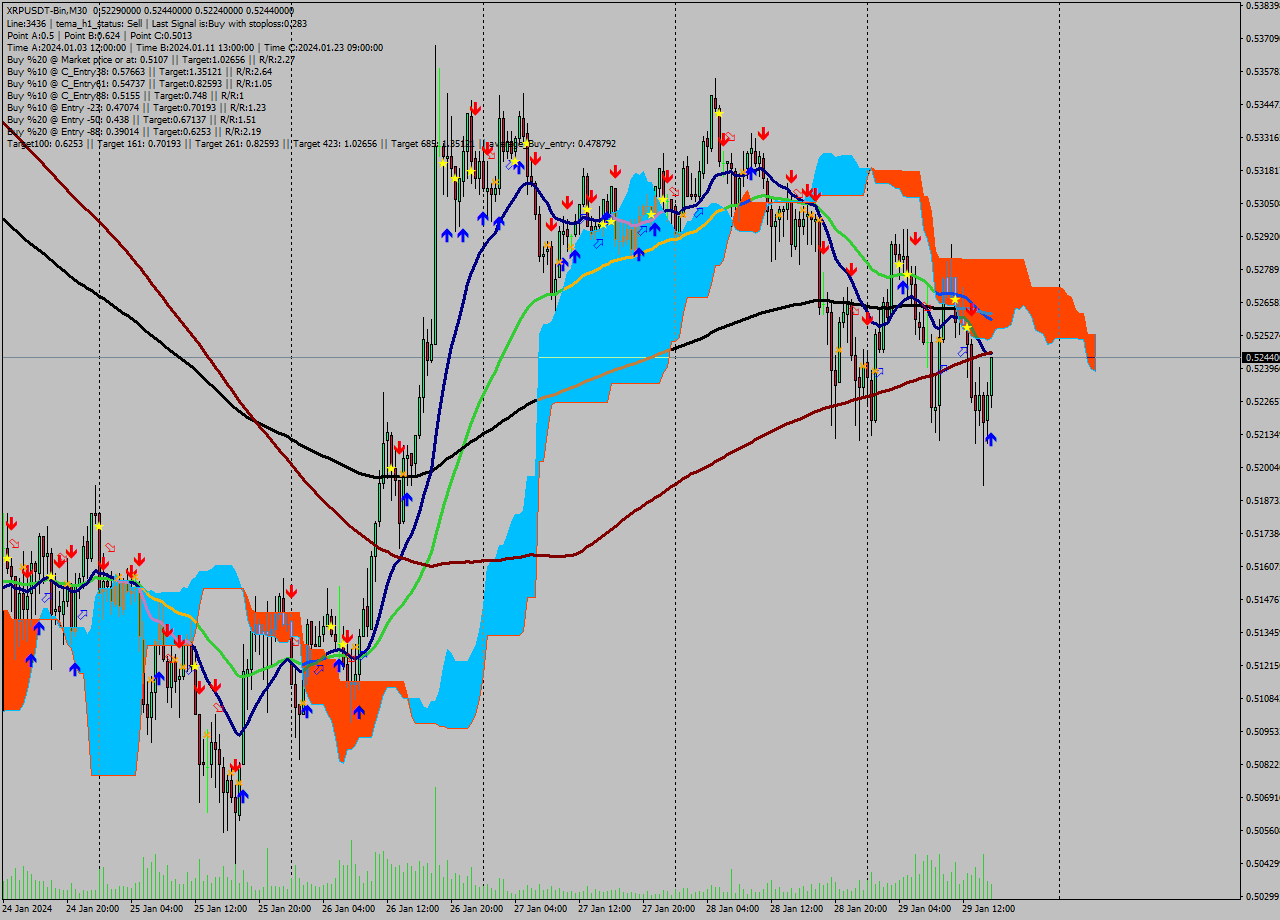Click the '25 Jan 12:00' time label

pyautogui.click(x=221, y=909)
